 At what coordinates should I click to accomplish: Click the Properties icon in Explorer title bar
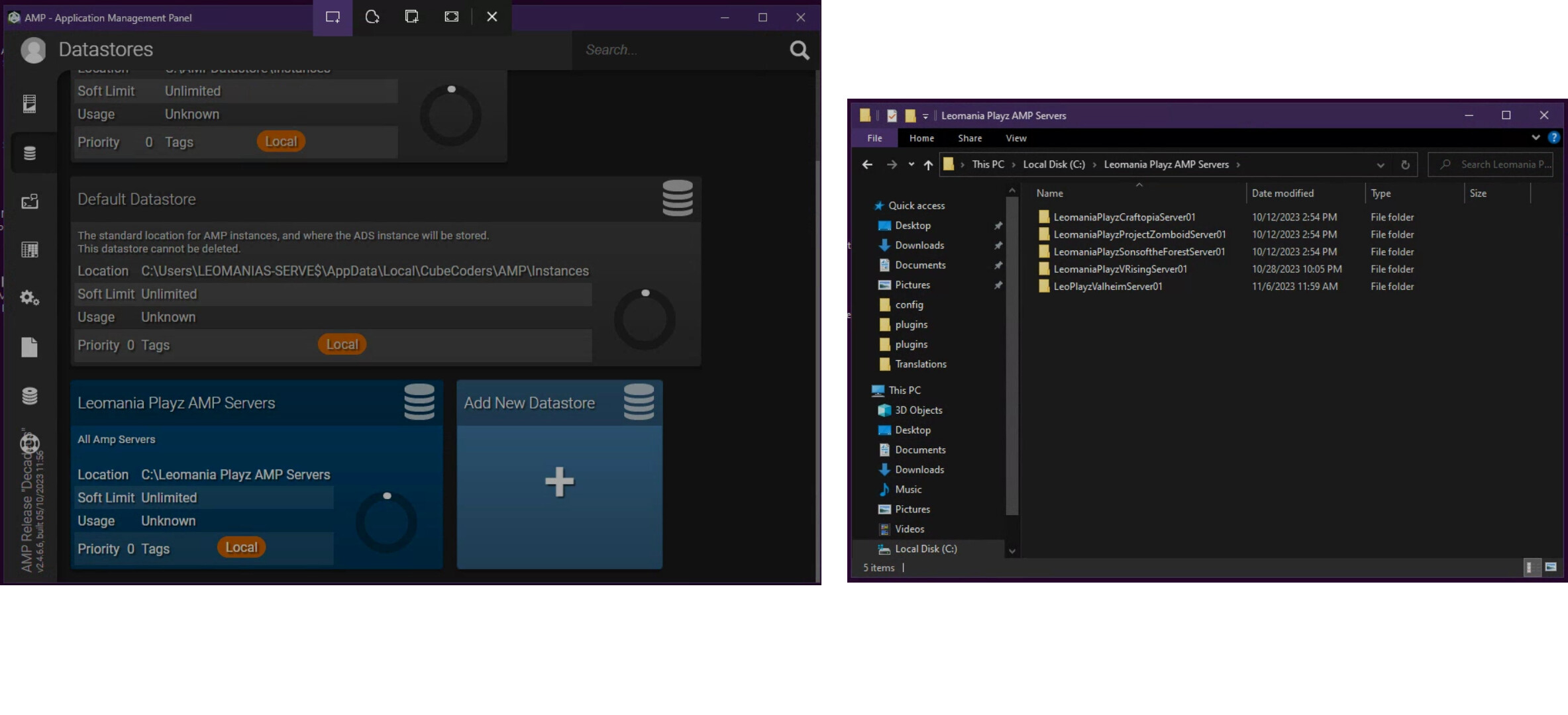[892, 116]
